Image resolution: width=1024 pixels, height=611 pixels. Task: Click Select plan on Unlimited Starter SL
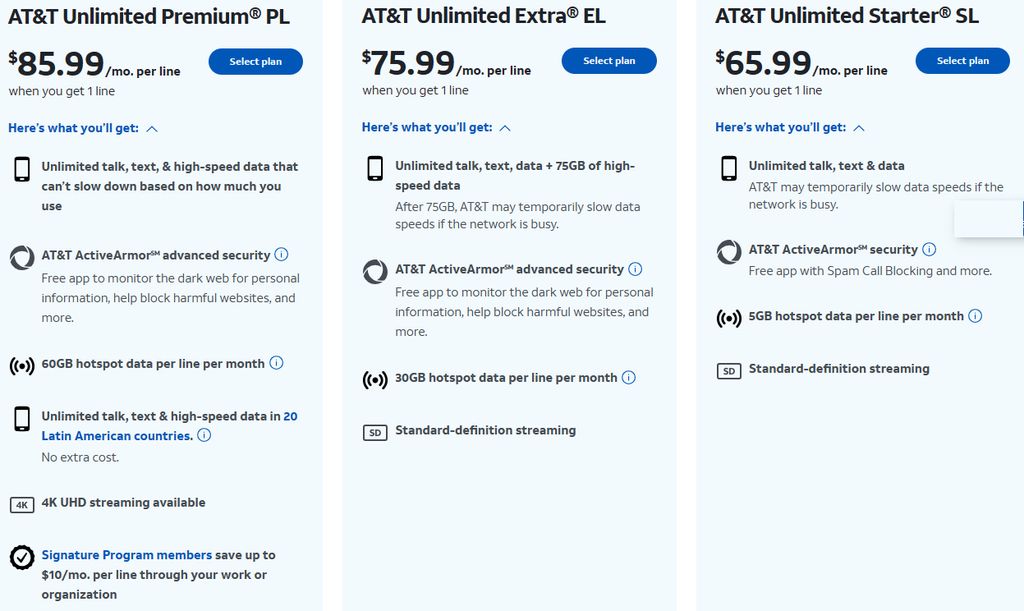pyautogui.click(x=962, y=60)
